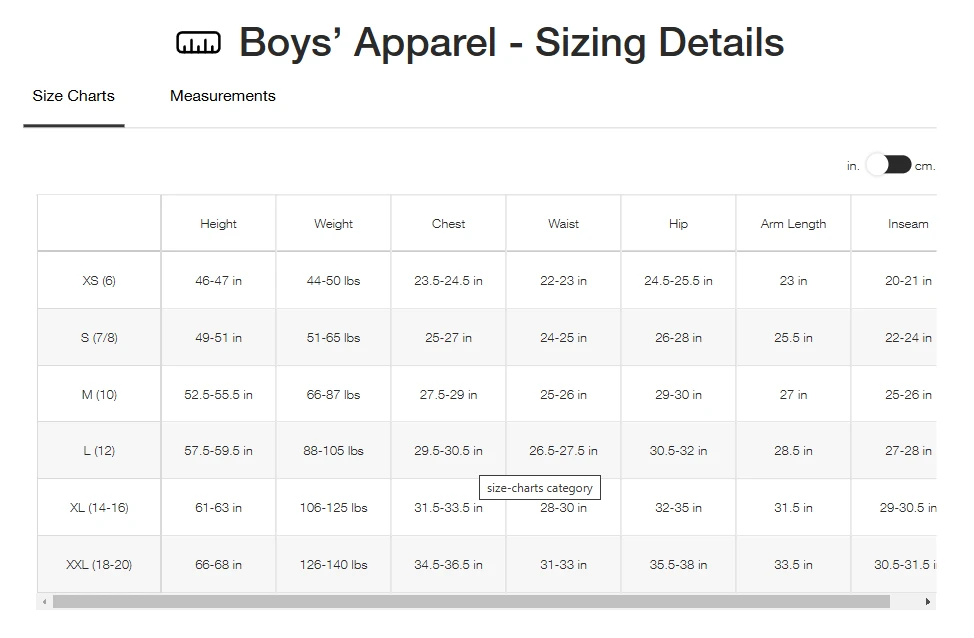The height and width of the screenshot is (638, 974).
Task: Click the horizontal scrollbar left arrow
Action: click(43, 602)
